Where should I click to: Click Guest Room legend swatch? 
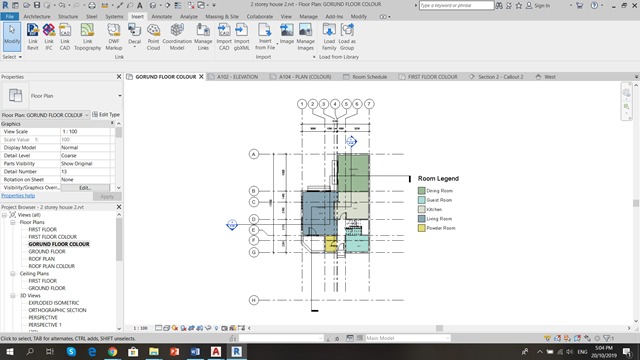[422, 200]
